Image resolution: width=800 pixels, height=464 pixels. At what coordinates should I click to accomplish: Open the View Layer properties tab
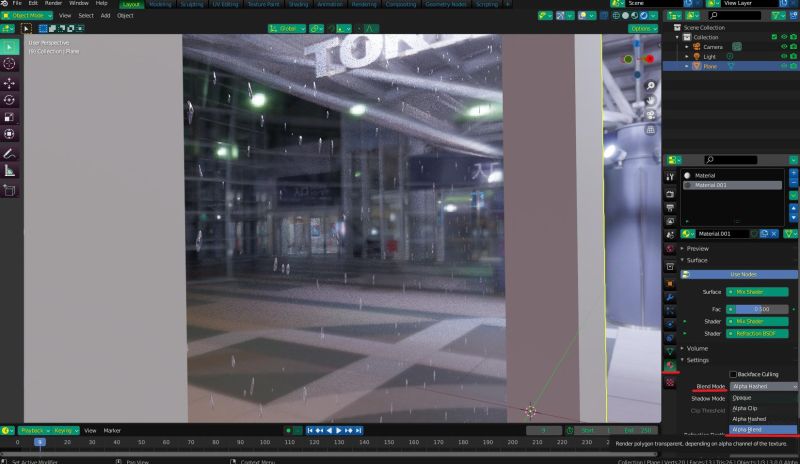click(670, 221)
